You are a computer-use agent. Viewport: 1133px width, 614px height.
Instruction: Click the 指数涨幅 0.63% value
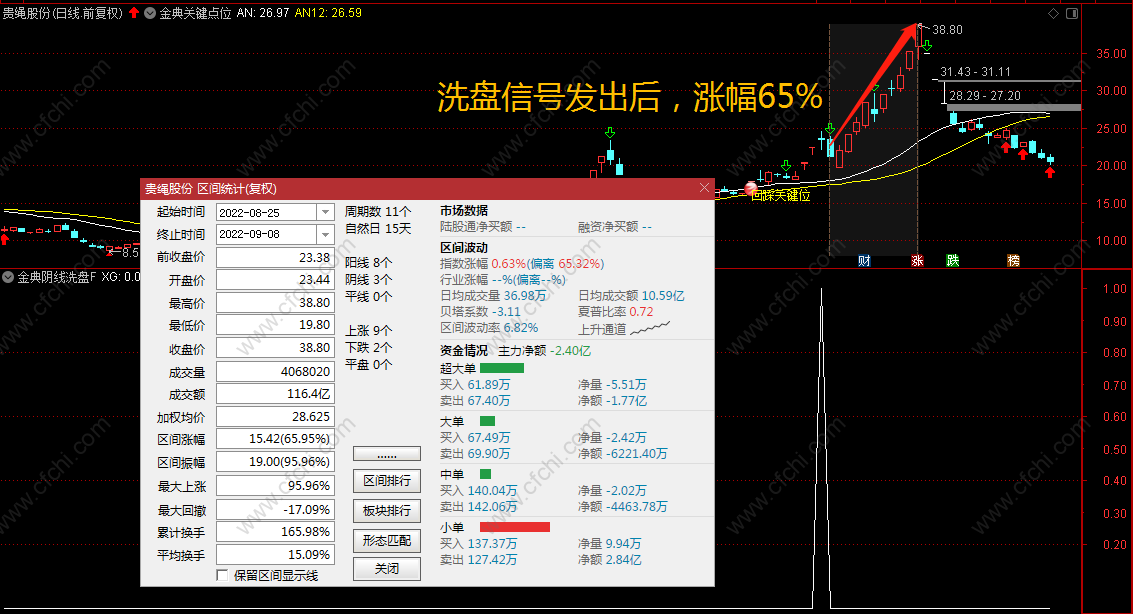click(x=509, y=264)
